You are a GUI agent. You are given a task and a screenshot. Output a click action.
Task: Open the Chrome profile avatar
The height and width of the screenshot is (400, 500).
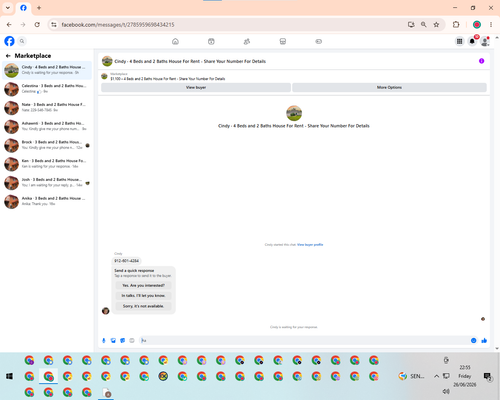477,25
